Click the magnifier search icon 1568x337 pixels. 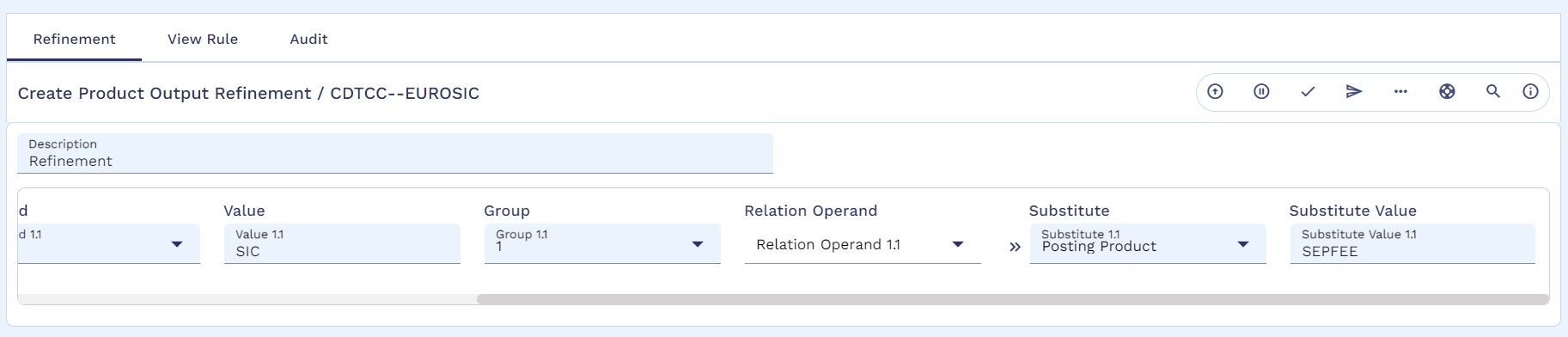1493,91
